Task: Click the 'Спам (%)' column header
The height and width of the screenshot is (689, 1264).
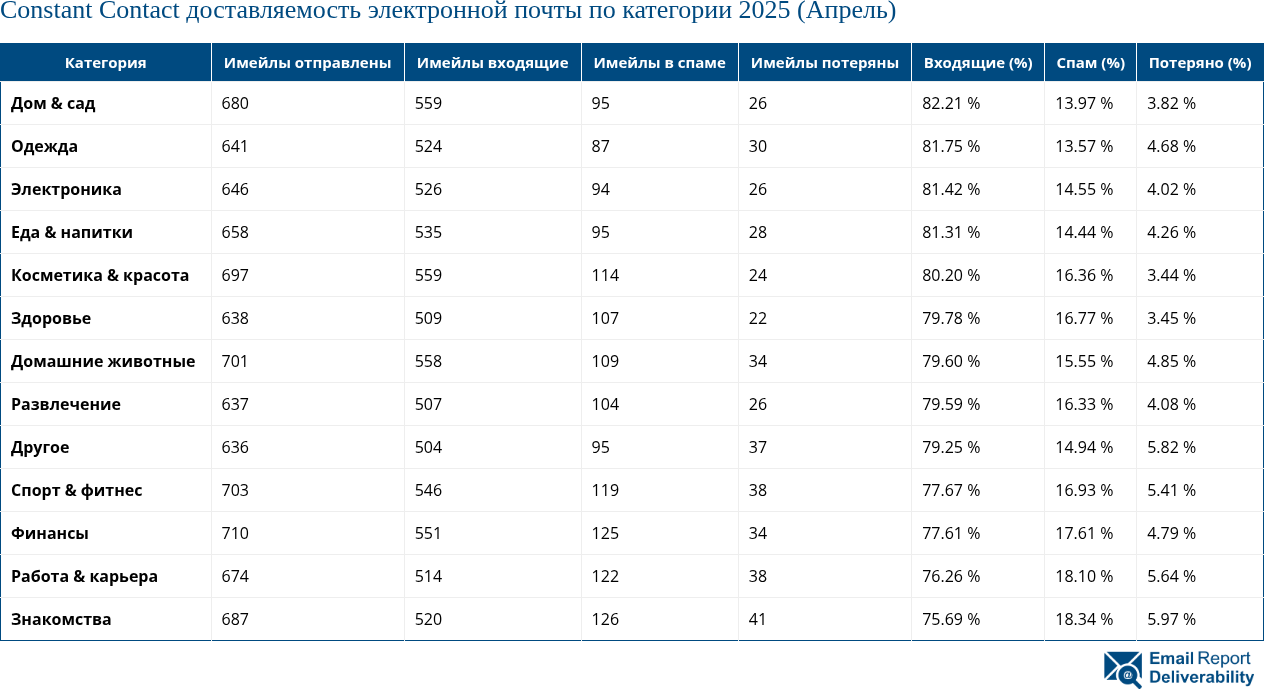Action: (x=1090, y=62)
